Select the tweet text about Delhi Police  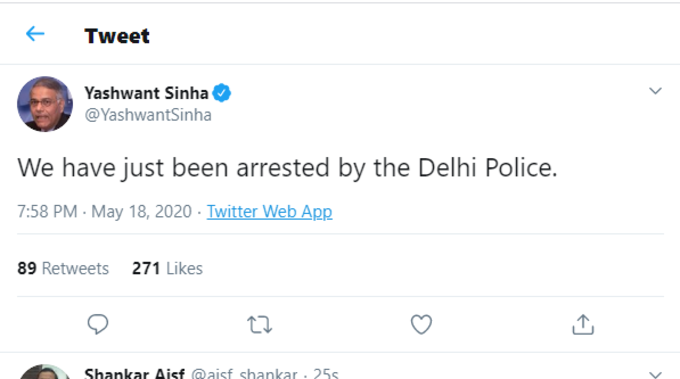coord(287,168)
